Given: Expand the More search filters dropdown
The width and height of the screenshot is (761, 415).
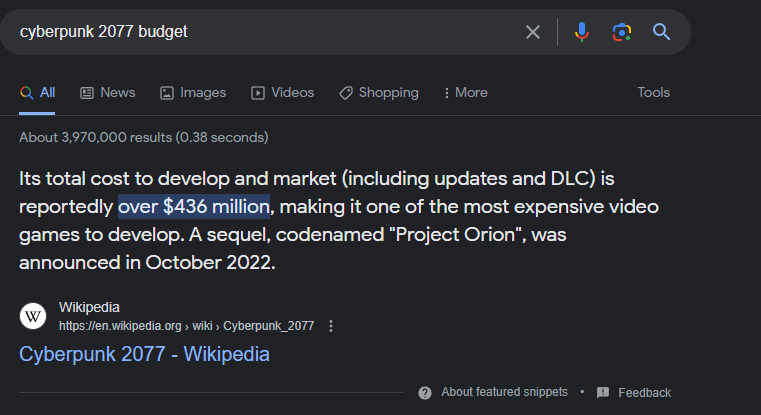Looking at the screenshot, I should pos(465,92).
